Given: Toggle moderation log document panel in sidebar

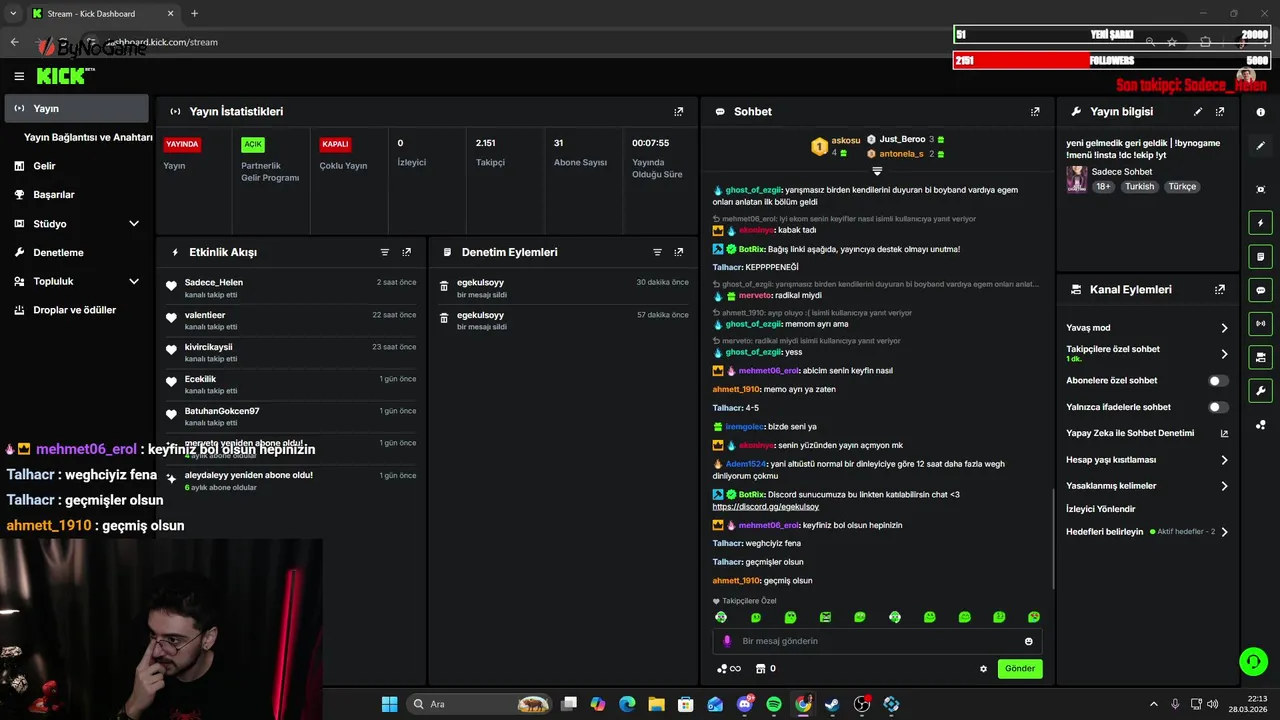Looking at the screenshot, I should click(1260, 257).
